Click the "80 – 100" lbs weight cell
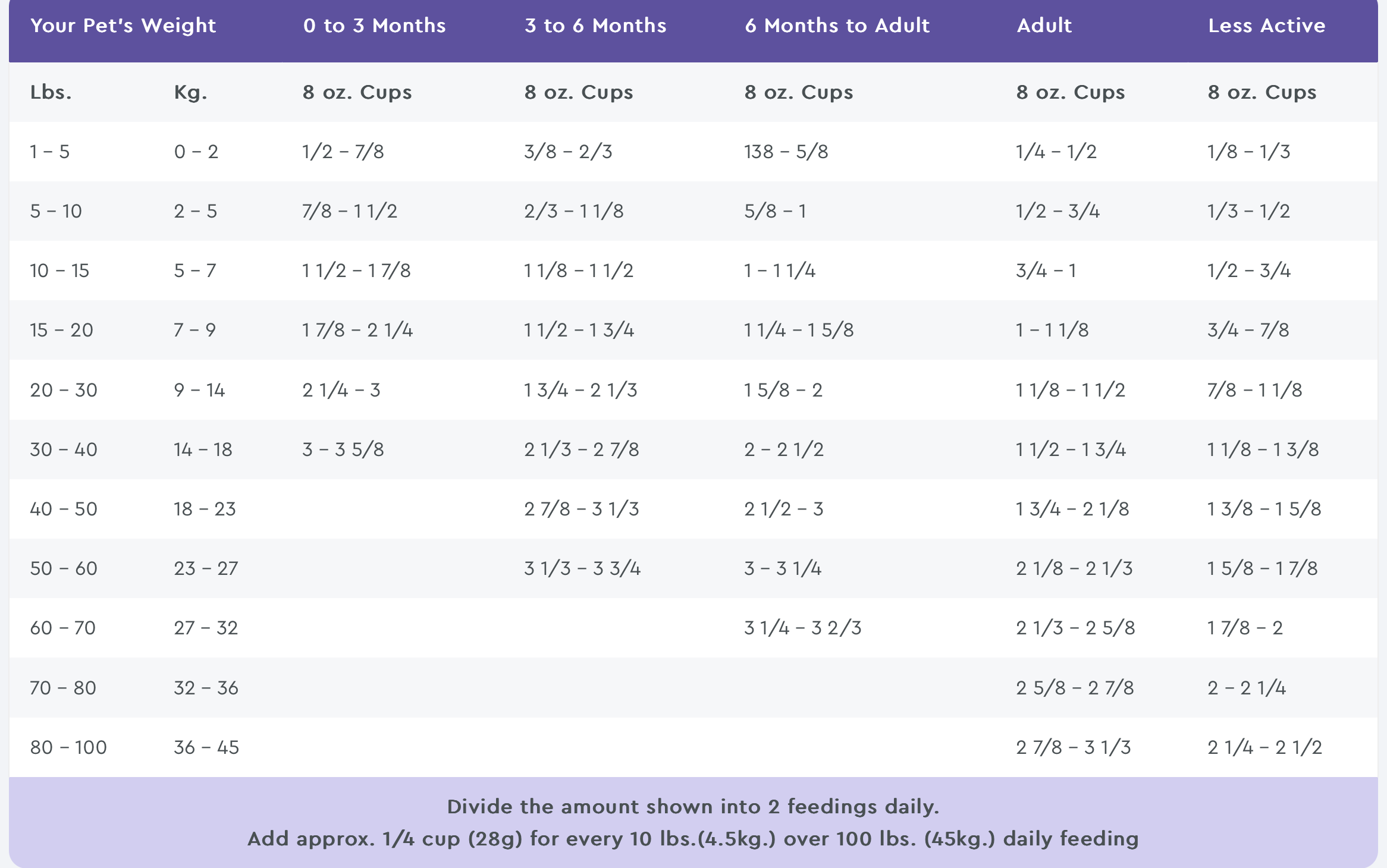 click(68, 747)
